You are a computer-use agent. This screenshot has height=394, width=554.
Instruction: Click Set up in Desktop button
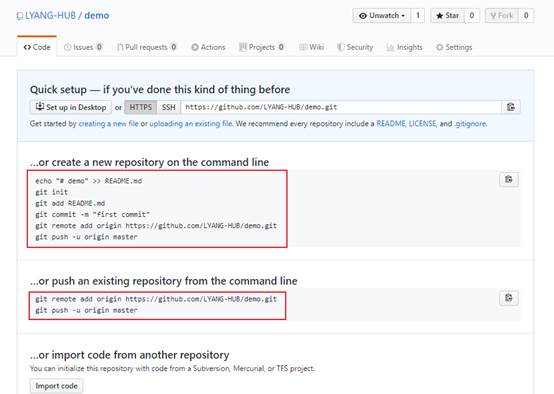[x=71, y=107]
